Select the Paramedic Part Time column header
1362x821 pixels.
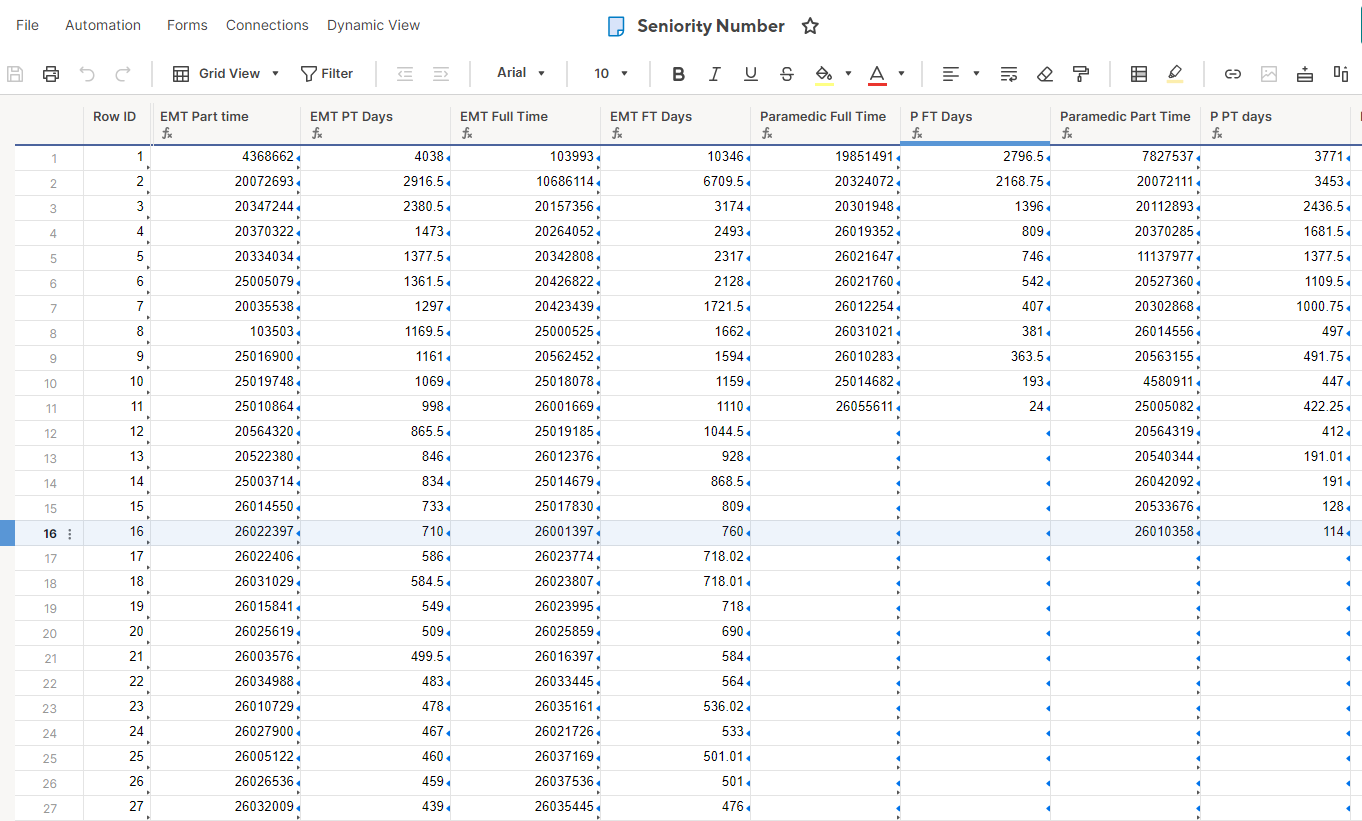click(1126, 123)
